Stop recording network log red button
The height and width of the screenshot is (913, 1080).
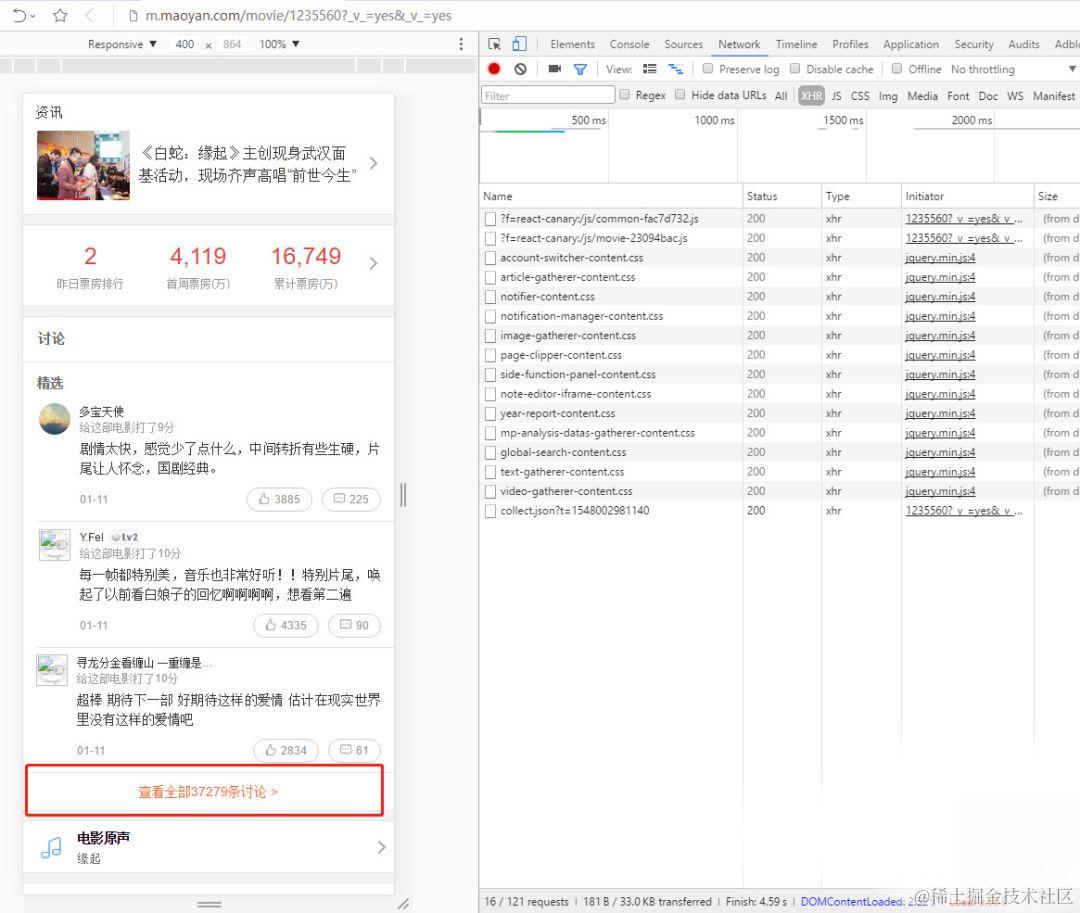(x=494, y=69)
